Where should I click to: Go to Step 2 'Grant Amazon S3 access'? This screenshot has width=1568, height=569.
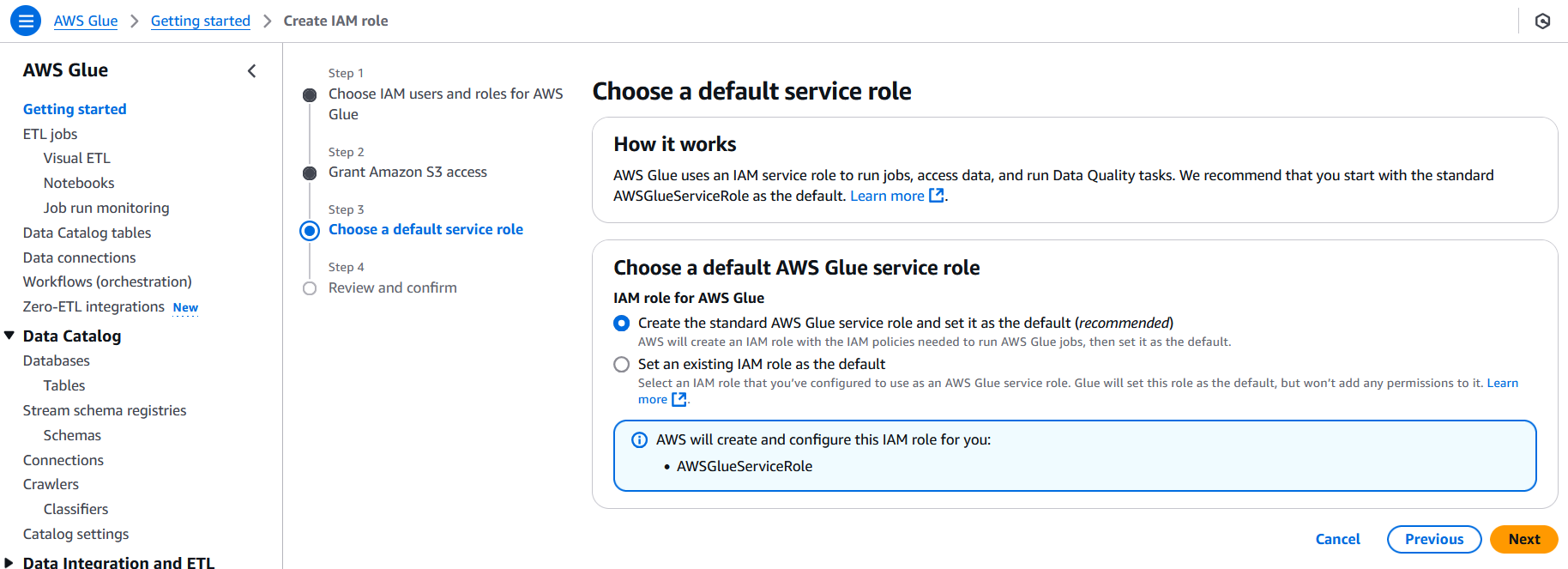click(x=407, y=172)
